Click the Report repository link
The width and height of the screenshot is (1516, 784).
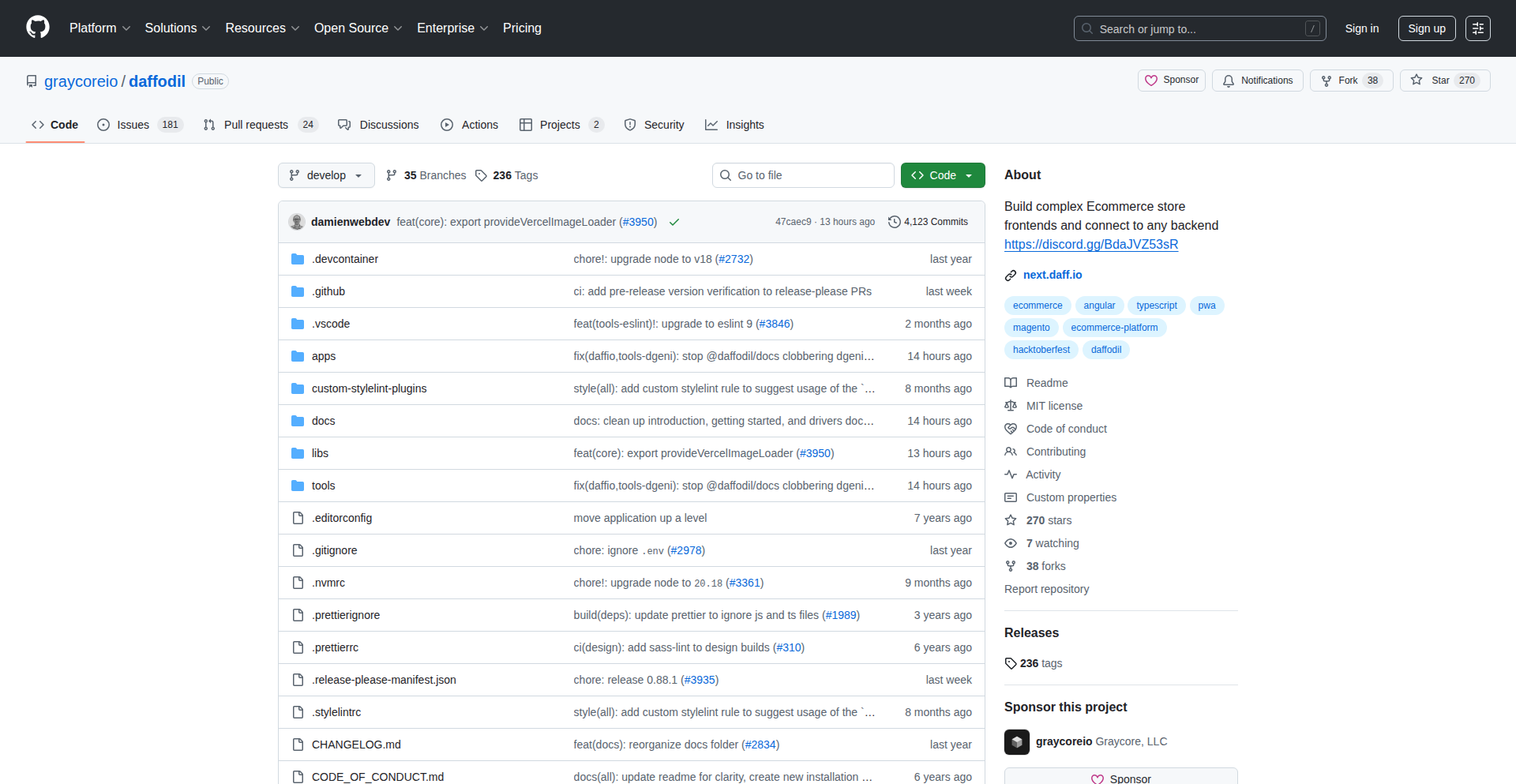point(1046,589)
